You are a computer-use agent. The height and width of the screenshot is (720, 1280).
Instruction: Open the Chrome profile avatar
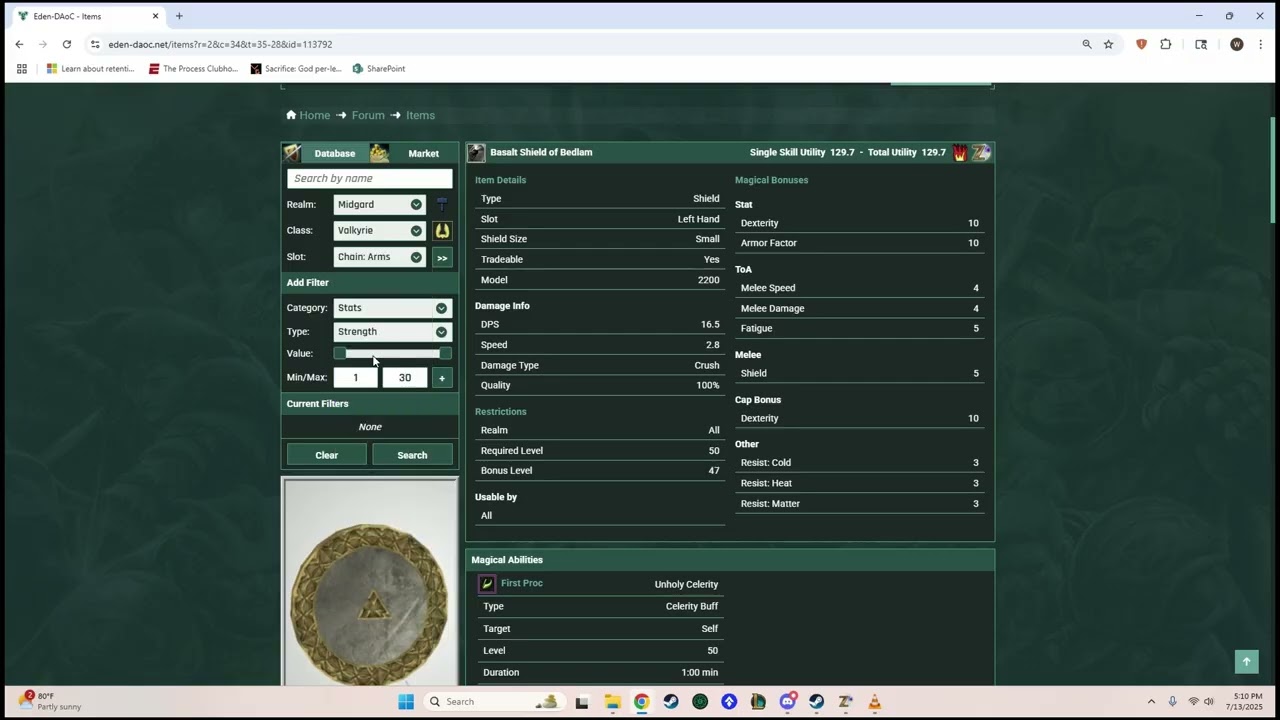pos(1237,44)
